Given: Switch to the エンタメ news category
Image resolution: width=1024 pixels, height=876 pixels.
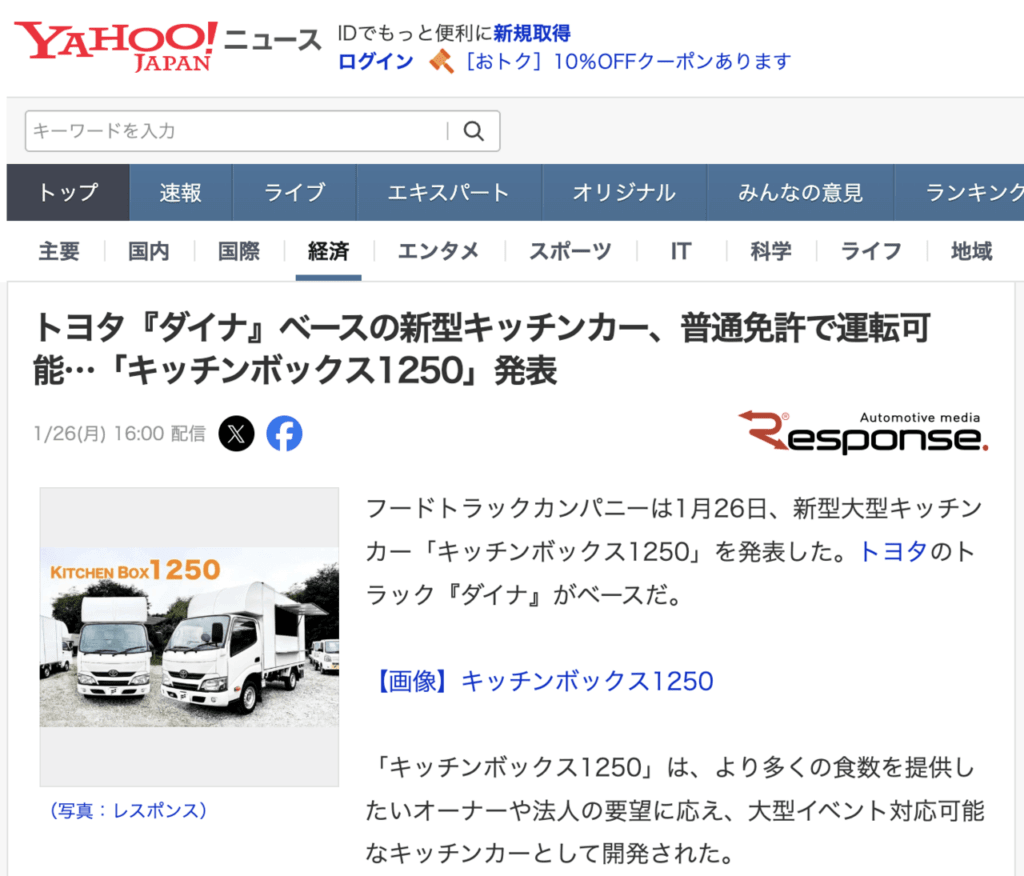Looking at the screenshot, I should coord(438,251).
